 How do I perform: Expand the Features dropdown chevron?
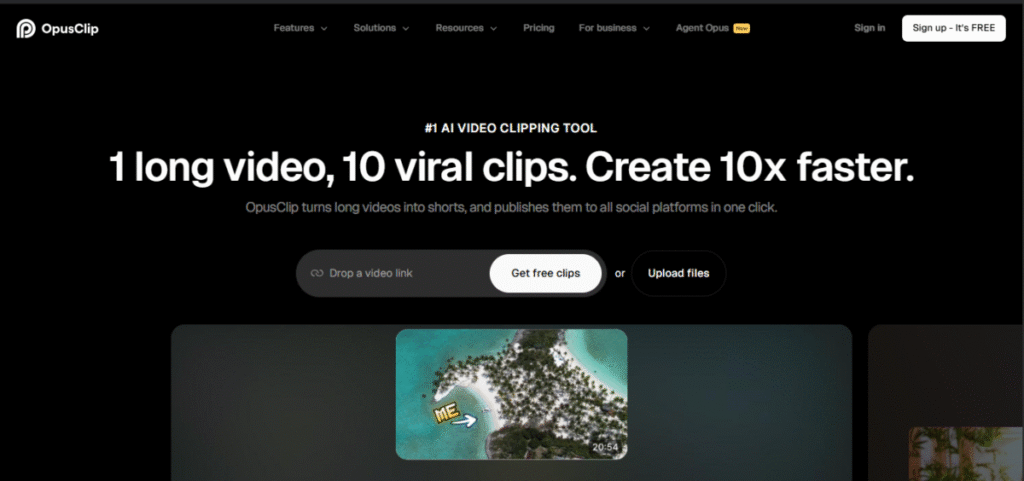(x=324, y=29)
